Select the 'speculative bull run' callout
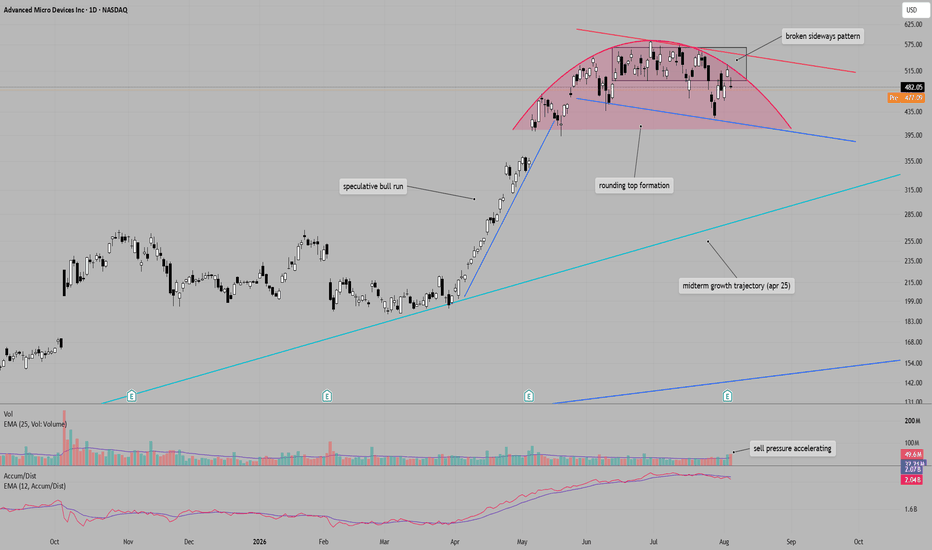 (373, 186)
